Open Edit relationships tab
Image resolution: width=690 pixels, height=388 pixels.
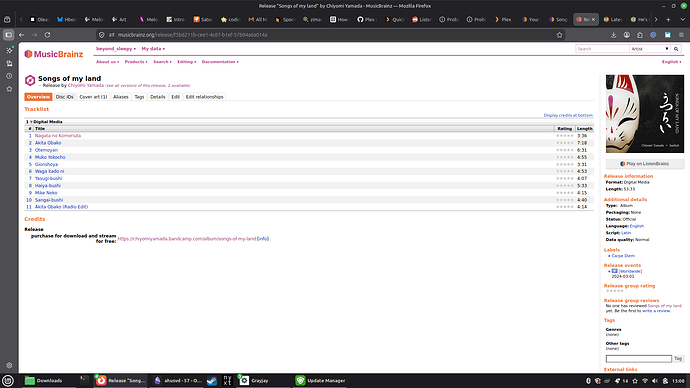click(x=204, y=97)
